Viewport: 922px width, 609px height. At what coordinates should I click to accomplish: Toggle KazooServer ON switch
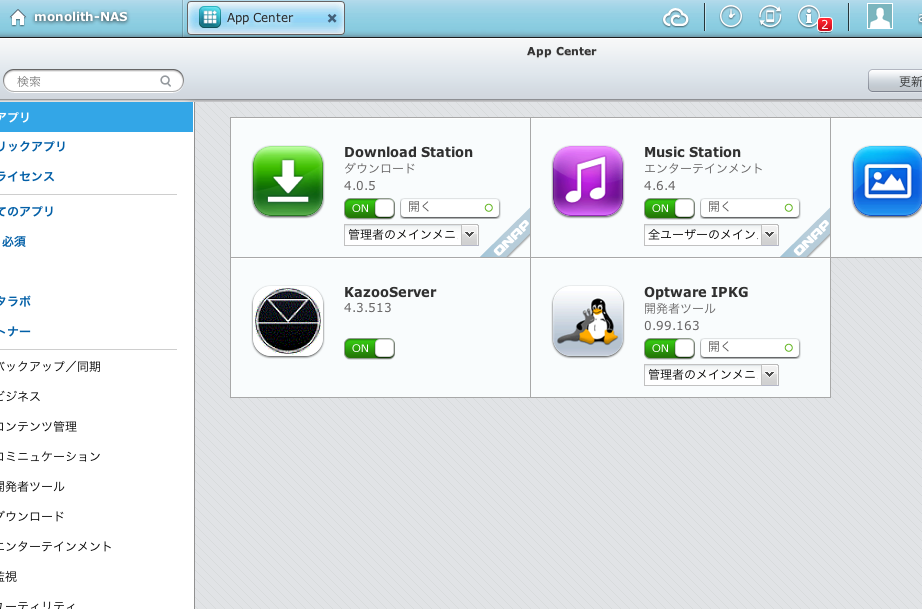[x=369, y=348]
